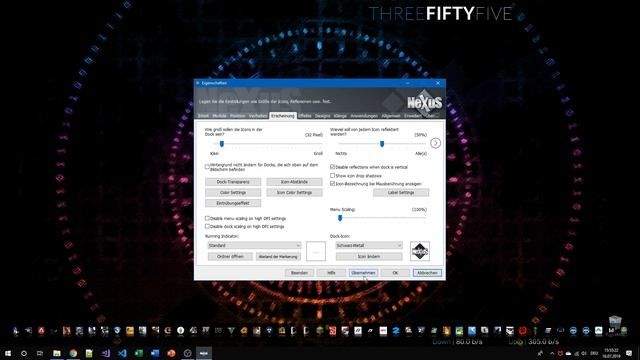Click the Eintrübungseffekt button
Image resolution: width=640 pixels, height=360 pixels.
pos(233,203)
